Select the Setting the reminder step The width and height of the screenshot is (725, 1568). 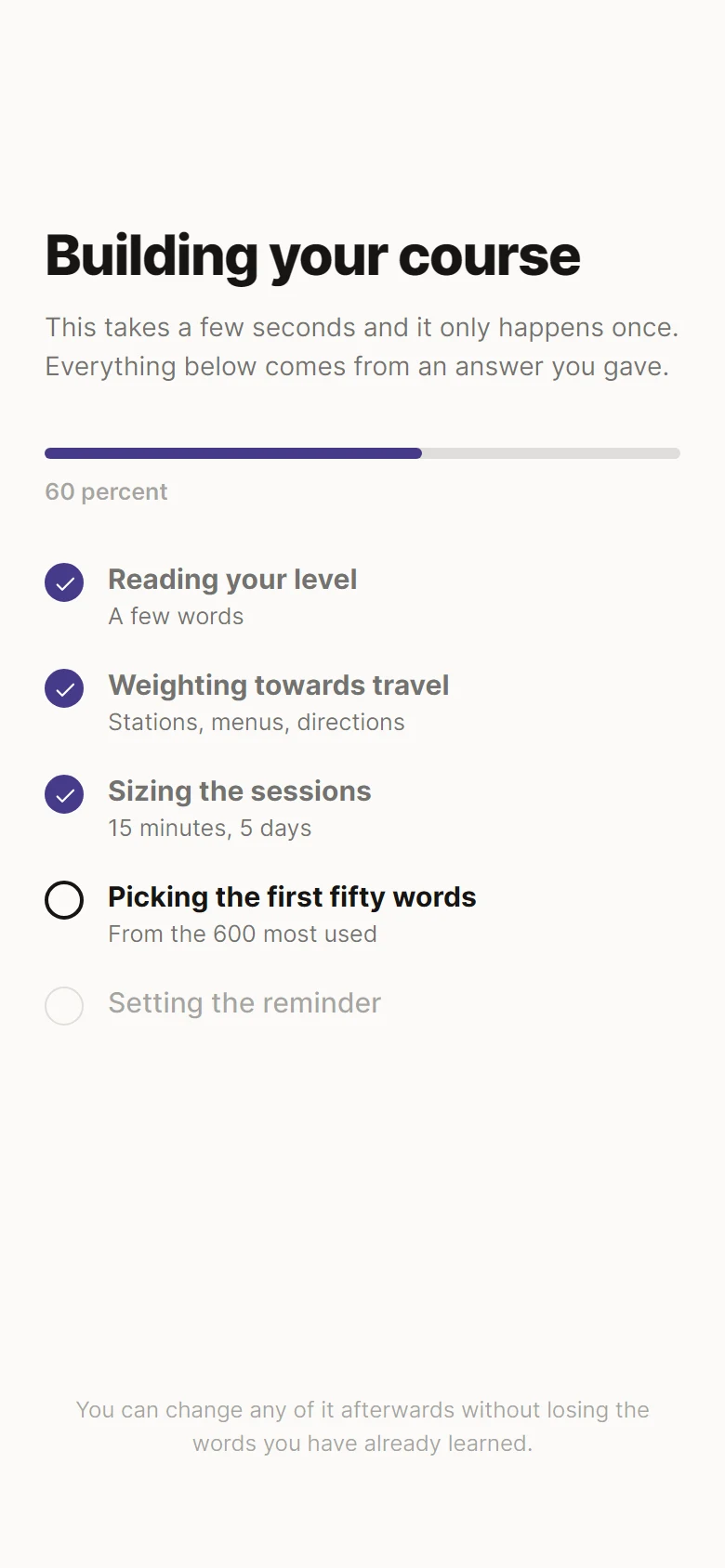tap(244, 1003)
